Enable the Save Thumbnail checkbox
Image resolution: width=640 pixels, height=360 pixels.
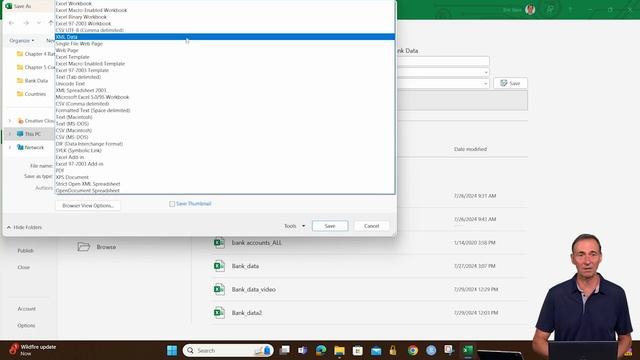pyautogui.click(x=172, y=204)
